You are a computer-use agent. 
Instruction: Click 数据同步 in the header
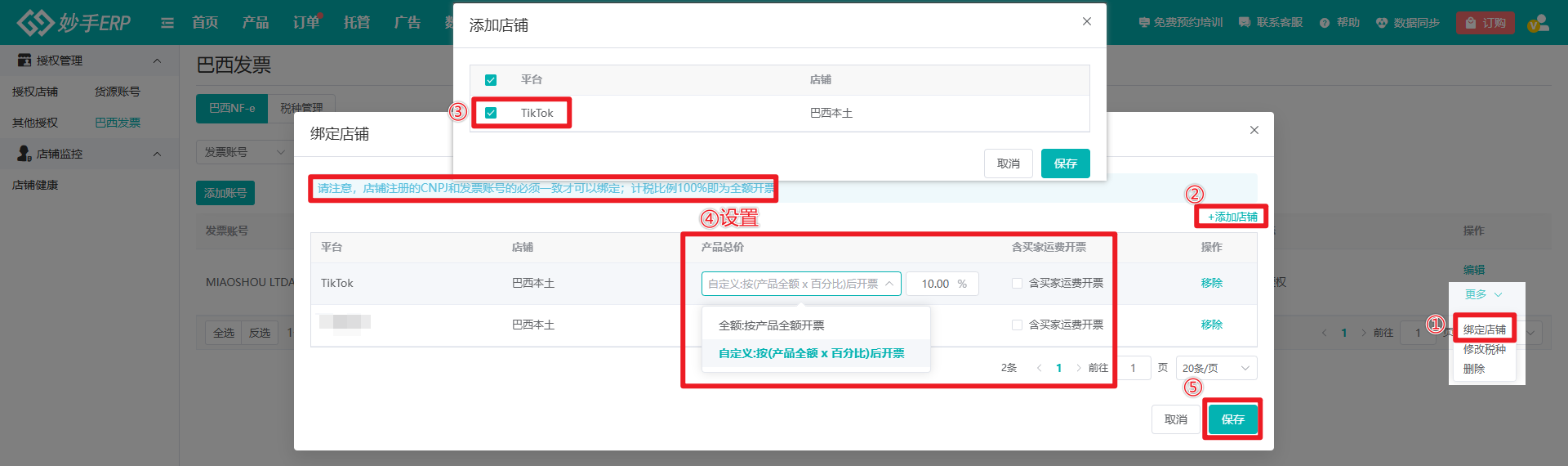[x=1408, y=23]
